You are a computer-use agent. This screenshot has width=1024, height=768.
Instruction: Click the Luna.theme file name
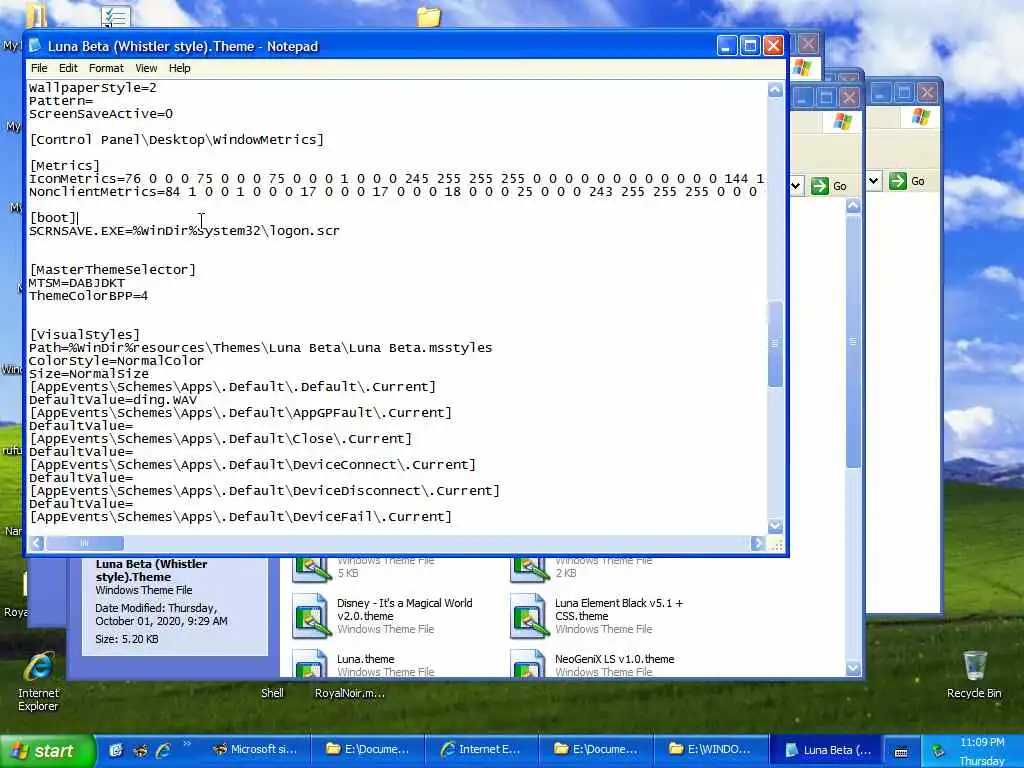(x=365, y=659)
